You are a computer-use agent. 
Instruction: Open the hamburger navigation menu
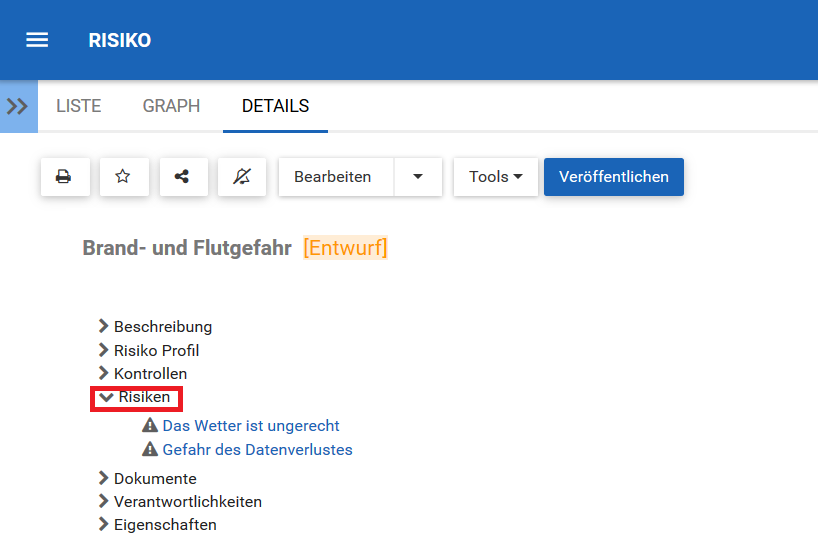point(37,40)
